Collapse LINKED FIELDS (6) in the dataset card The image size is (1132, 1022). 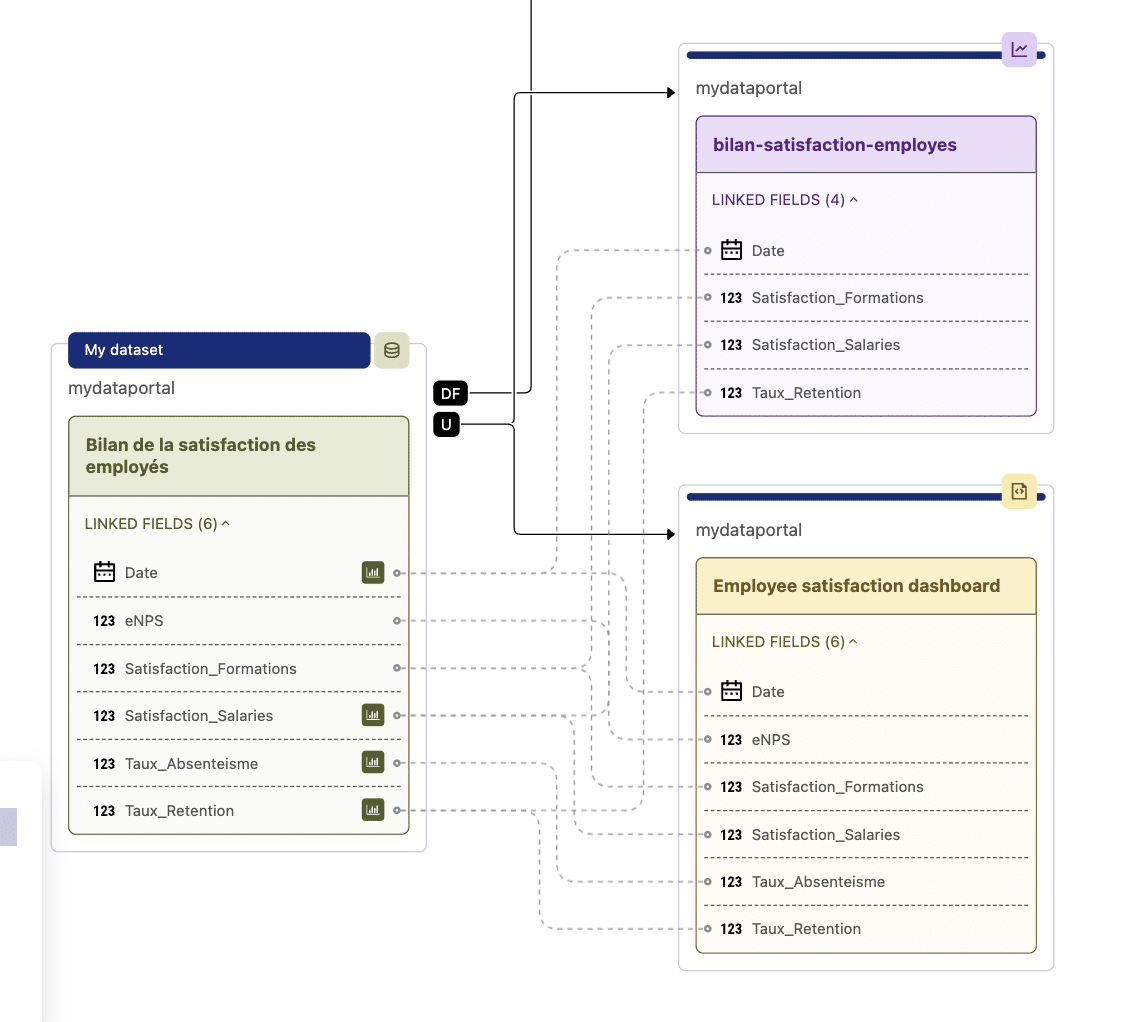click(157, 523)
